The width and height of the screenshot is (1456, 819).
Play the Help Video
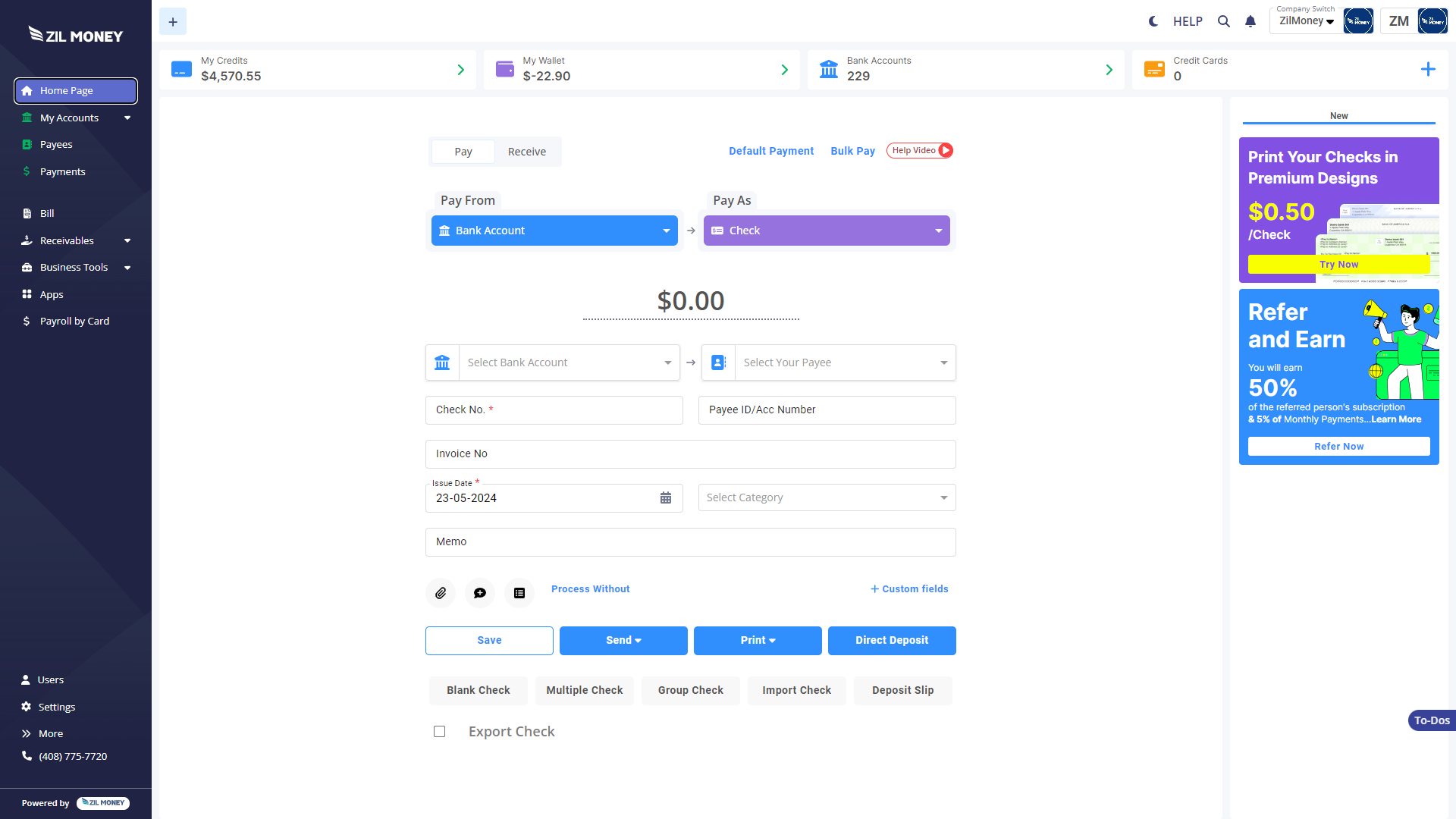pyautogui.click(x=920, y=151)
